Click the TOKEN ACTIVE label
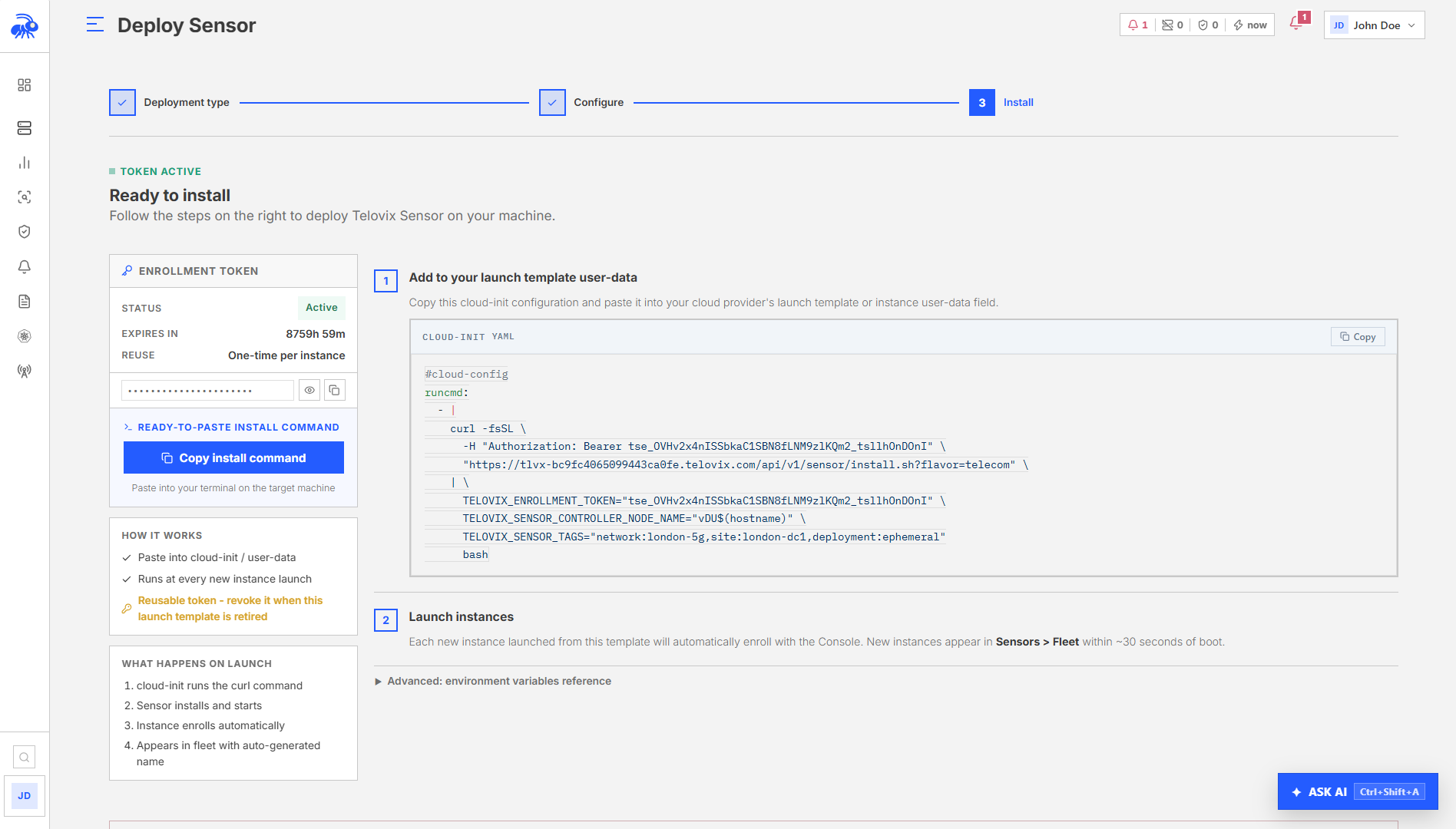 (x=160, y=172)
